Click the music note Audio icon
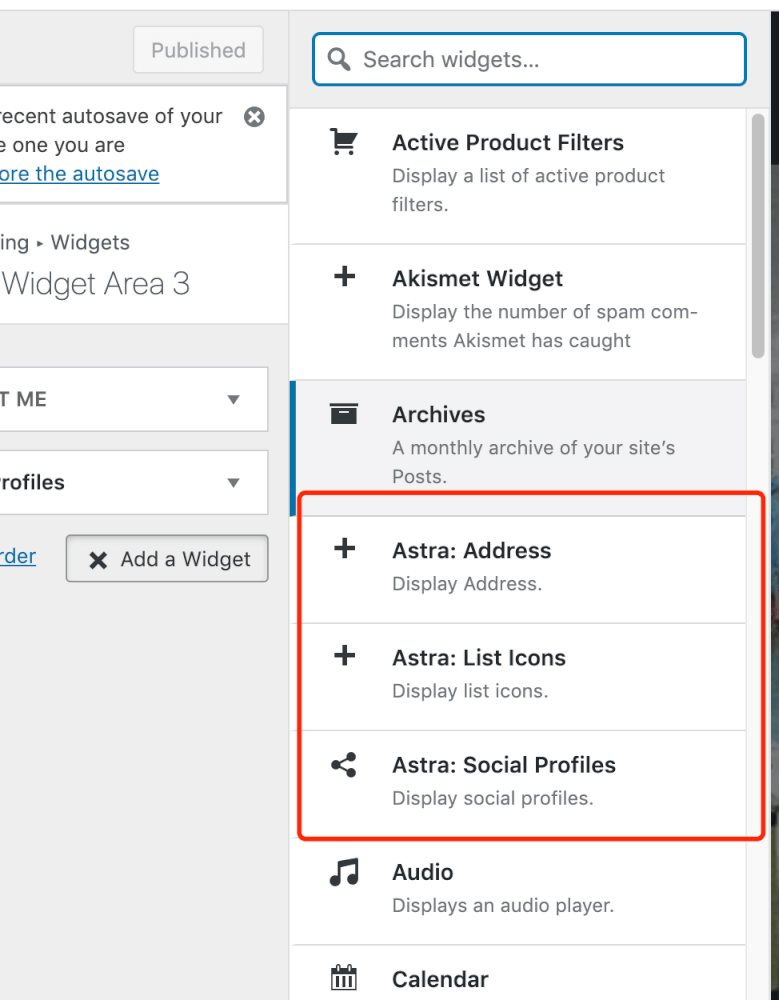779x1000 pixels. click(x=343, y=873)
